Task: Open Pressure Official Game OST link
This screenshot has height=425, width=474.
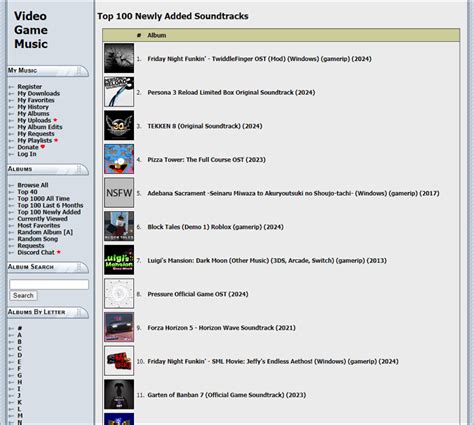Action: [x=198, y=295]
